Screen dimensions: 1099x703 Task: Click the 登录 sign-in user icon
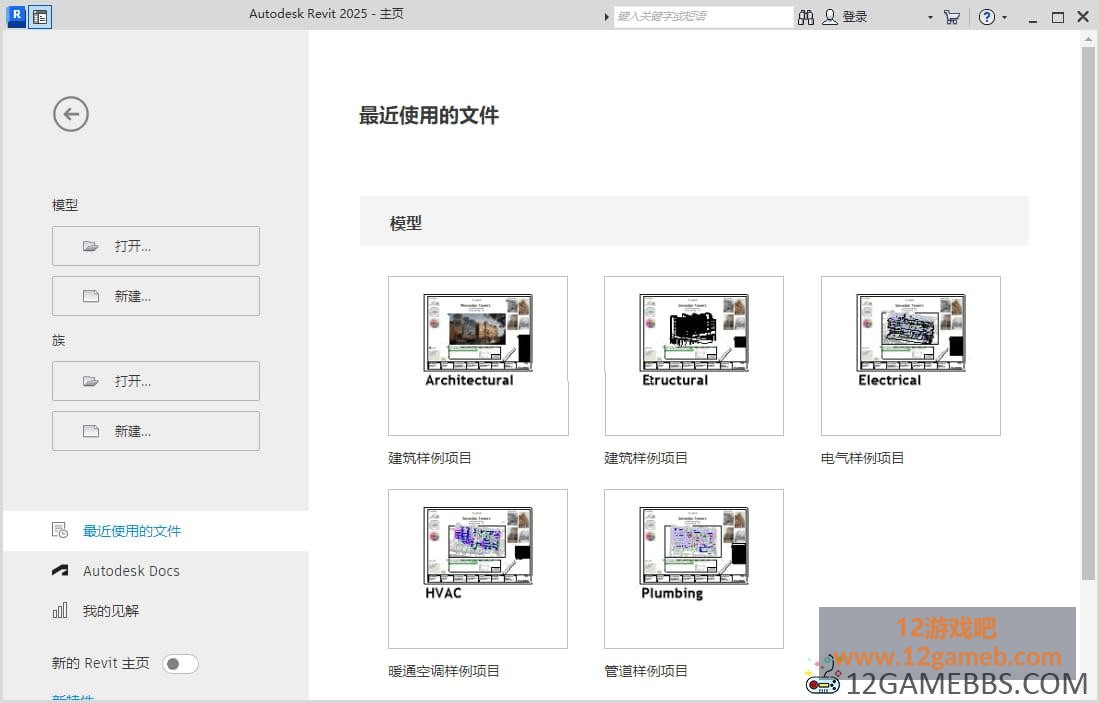(x=830, y=17)
